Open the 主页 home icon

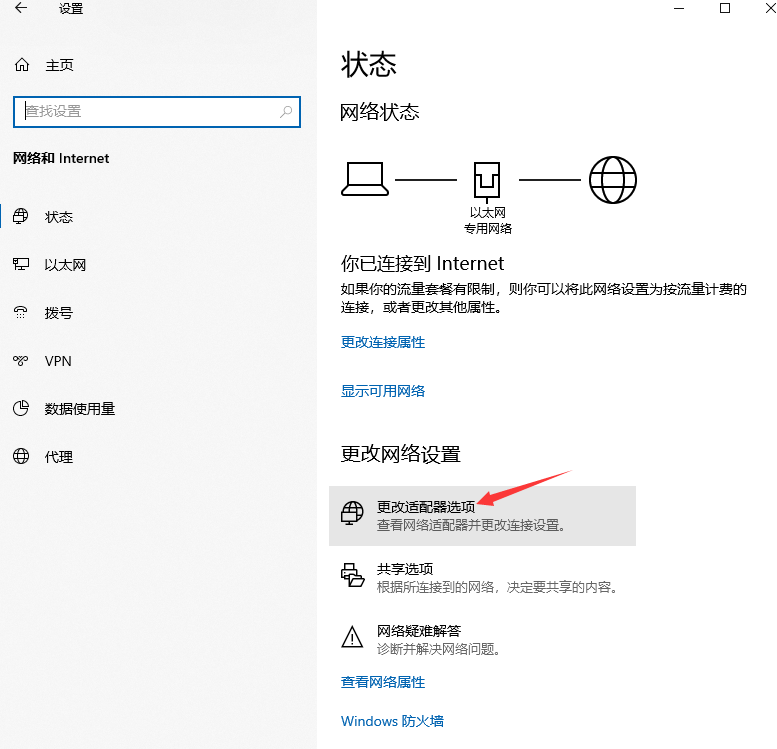(x=22, y=65)
